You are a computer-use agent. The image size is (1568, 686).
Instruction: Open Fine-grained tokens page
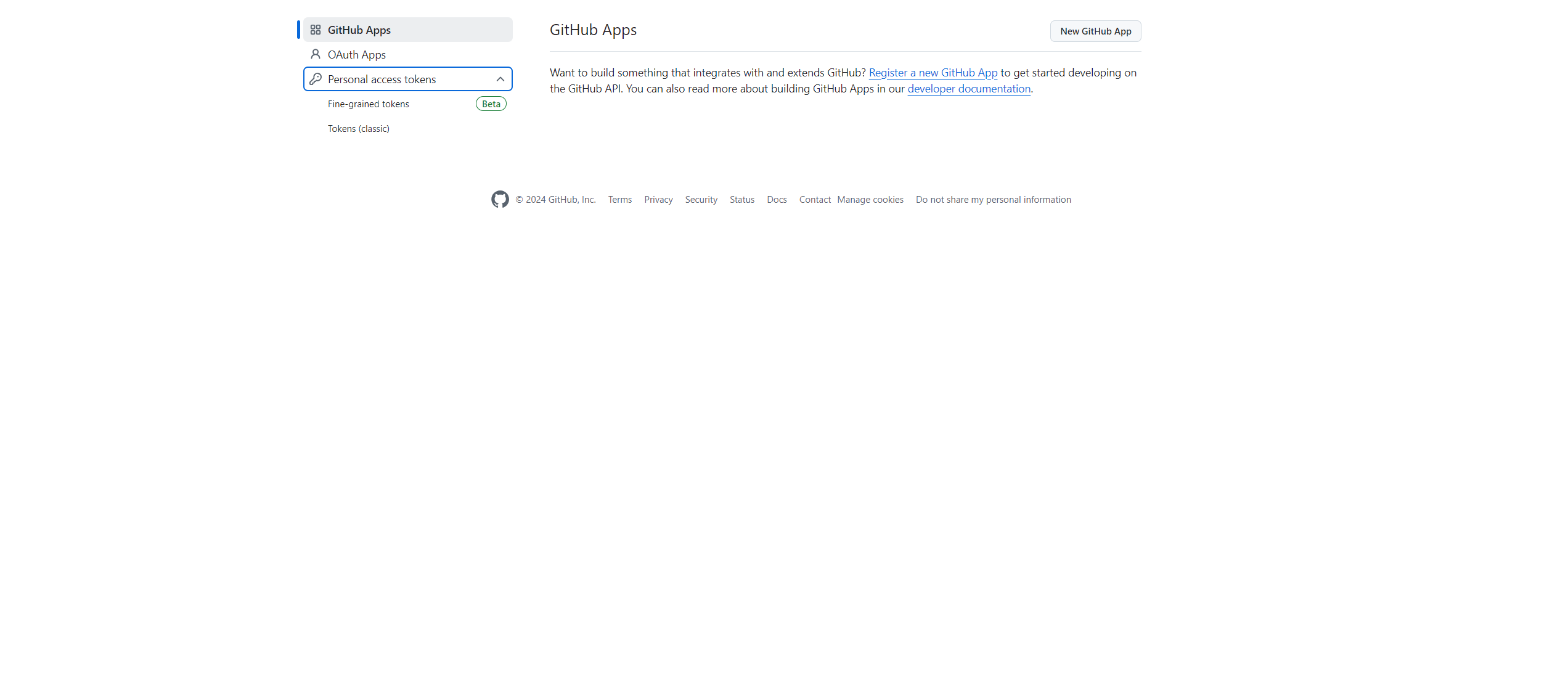tap(368, 104)
